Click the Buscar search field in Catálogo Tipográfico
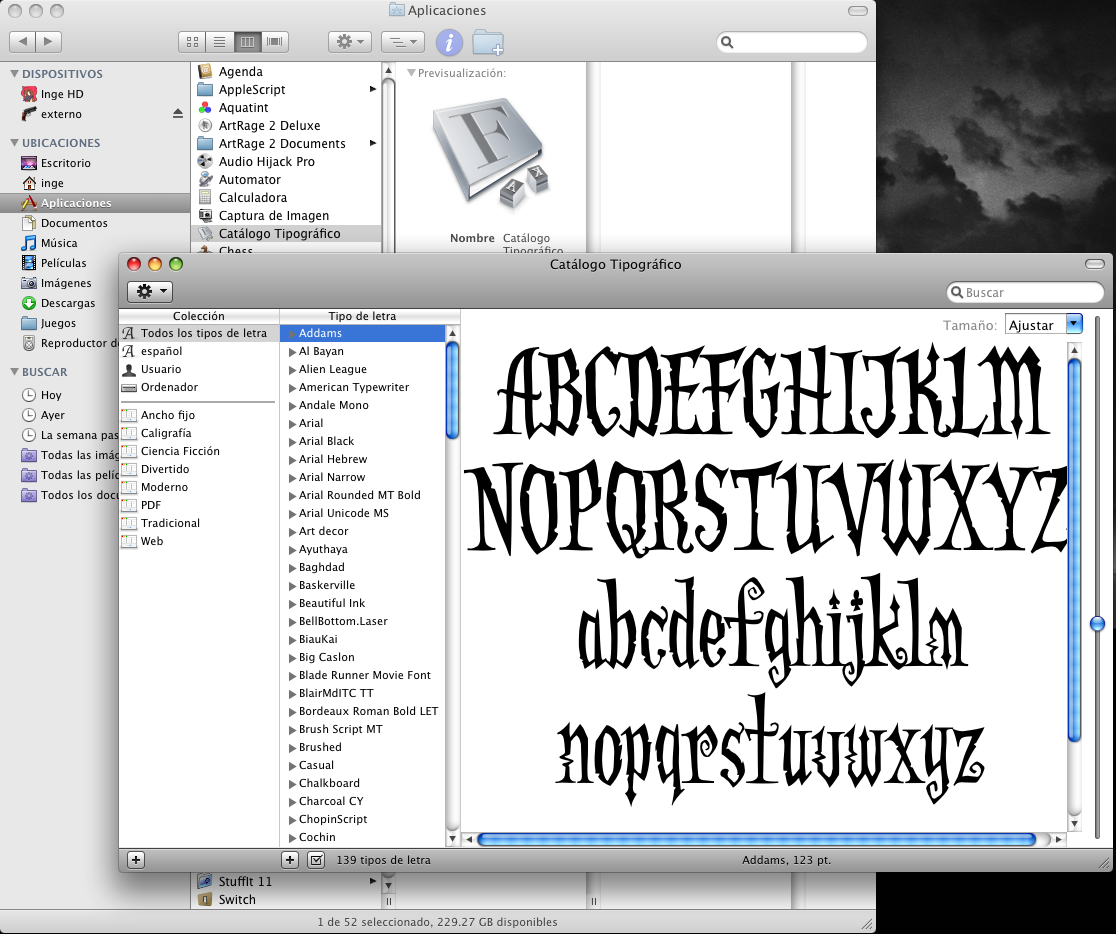Viewport: 1116px width, 934px height. pos(1025,292)
